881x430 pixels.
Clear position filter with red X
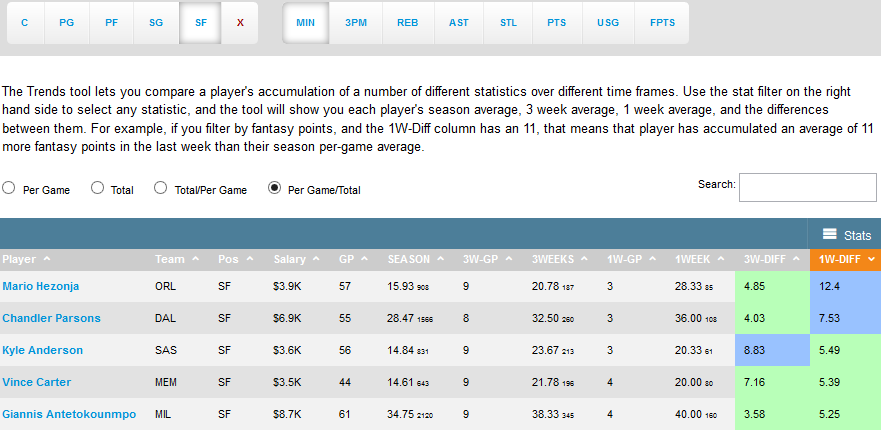240,23
